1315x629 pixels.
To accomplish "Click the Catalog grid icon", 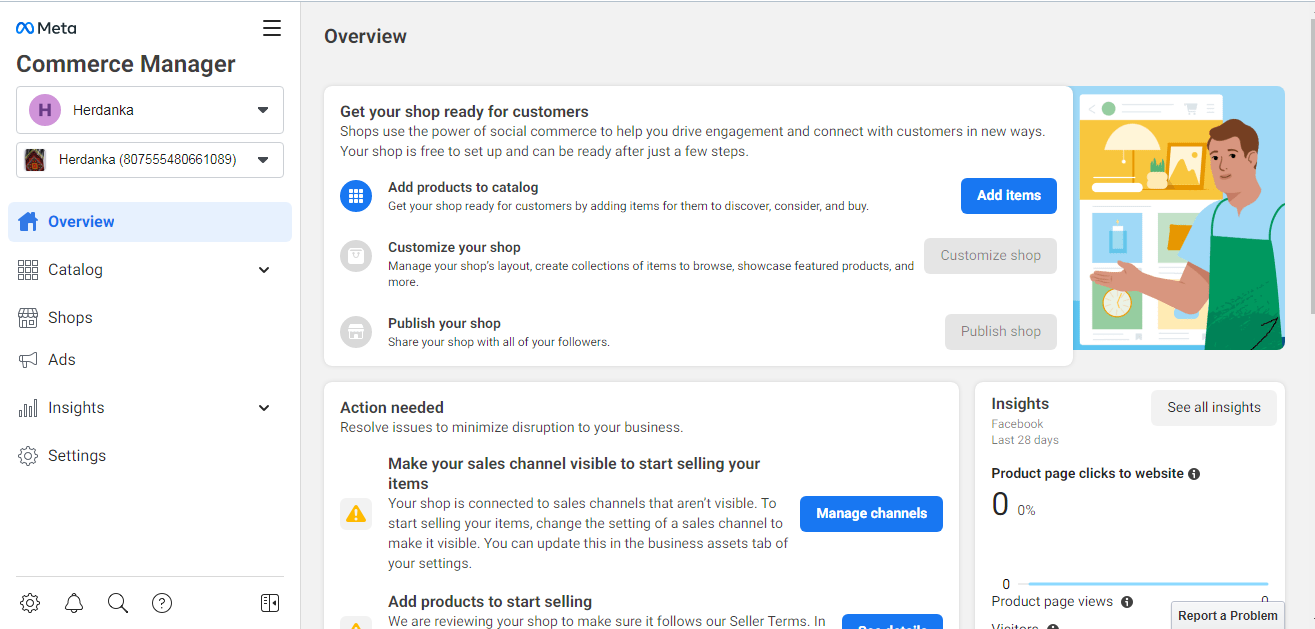I will coord(29,270).
